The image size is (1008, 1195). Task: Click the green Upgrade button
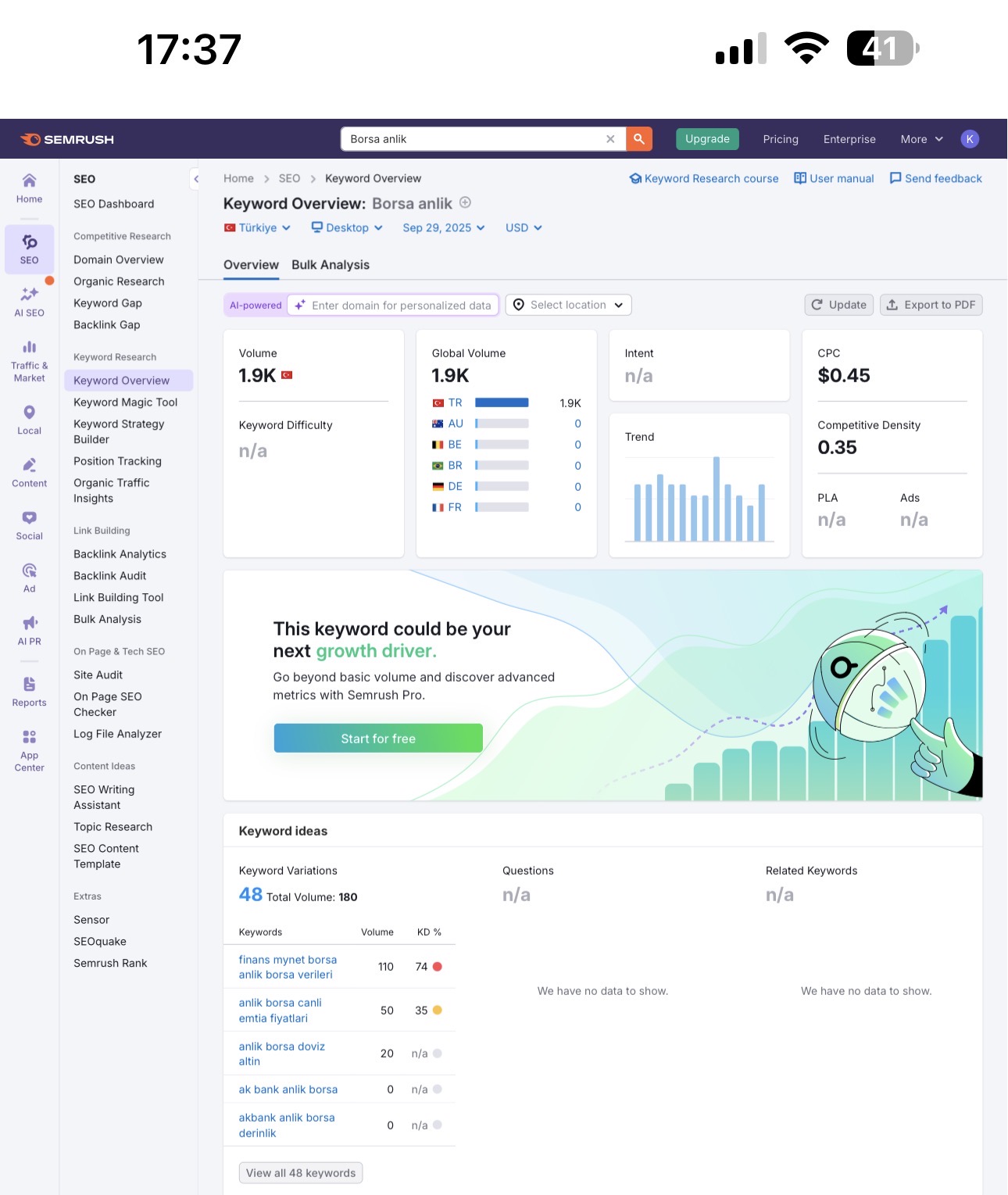707,139
